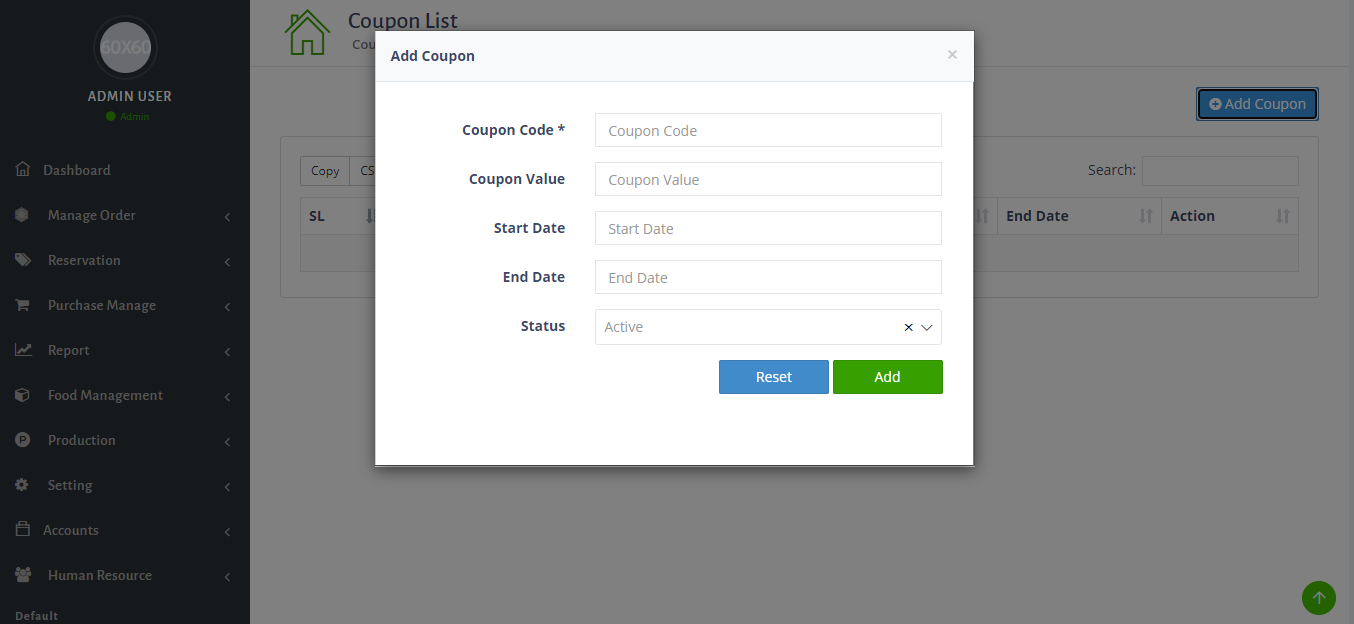Select the End Date input
Image resolution: width=1354 pixels, height=624 pixels.
[768, 277]
